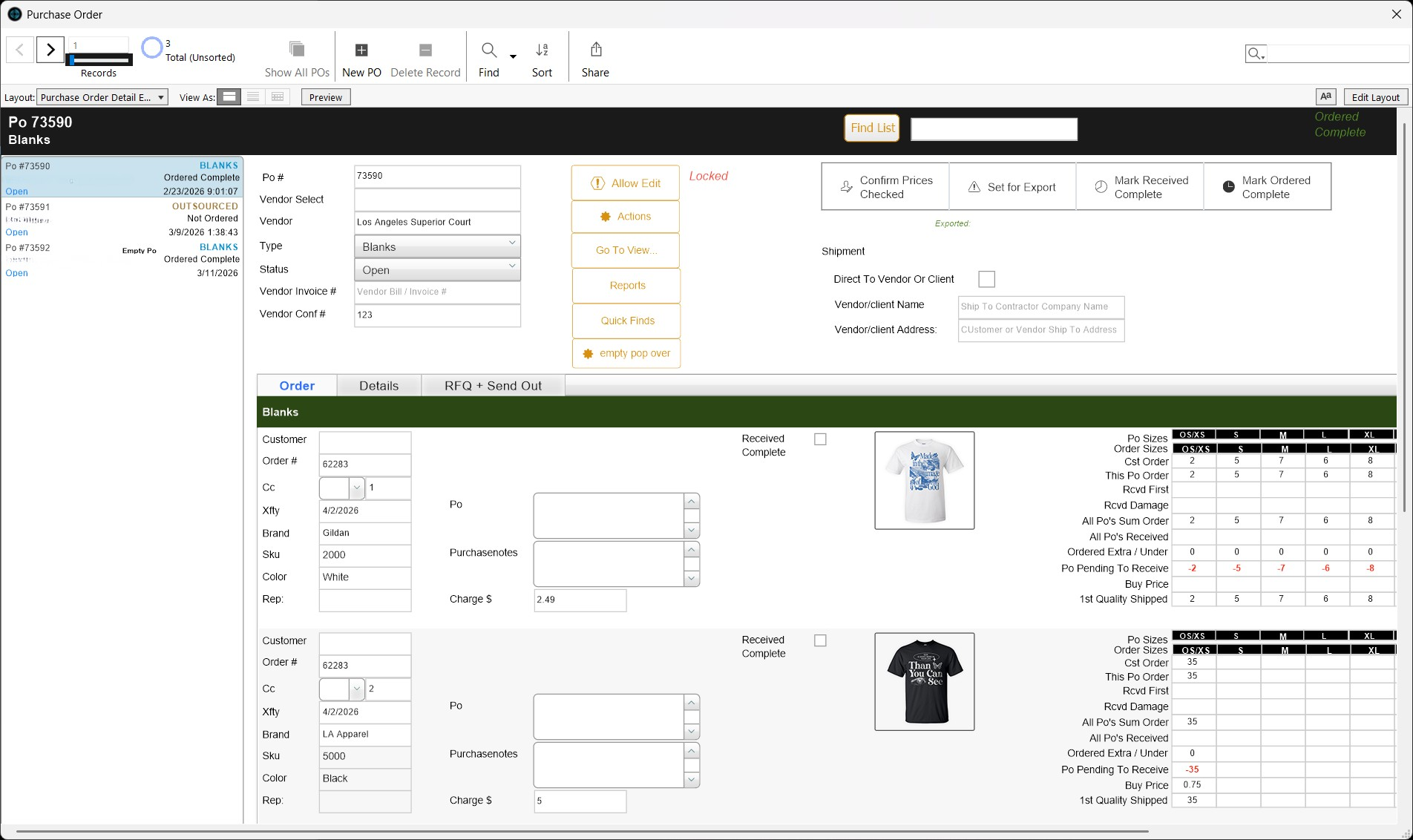
Task: Select Po #73590 in the list
Action: (x=122, y=178)
